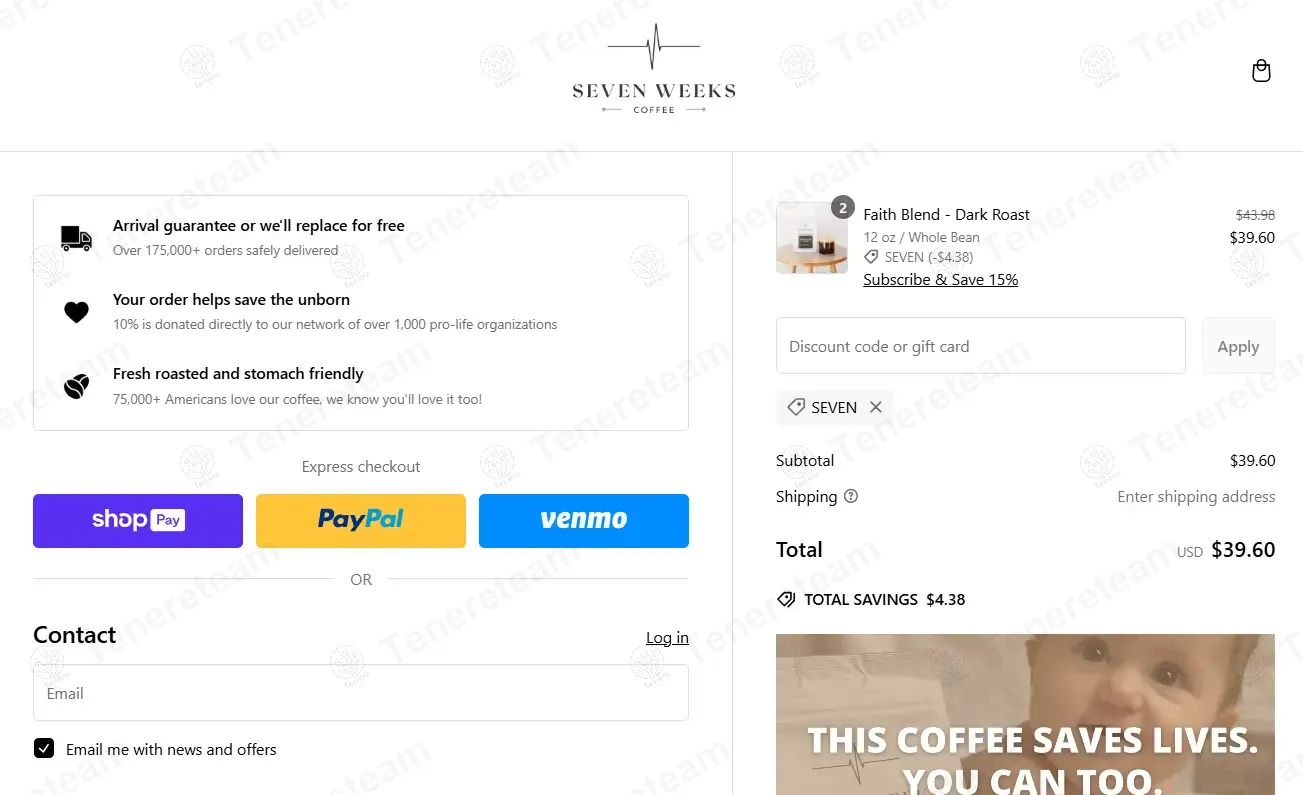Click the heart icon beside donation message
This screenshot has height=795, width=1303.
pyautogui.click(x=77, y=312)
